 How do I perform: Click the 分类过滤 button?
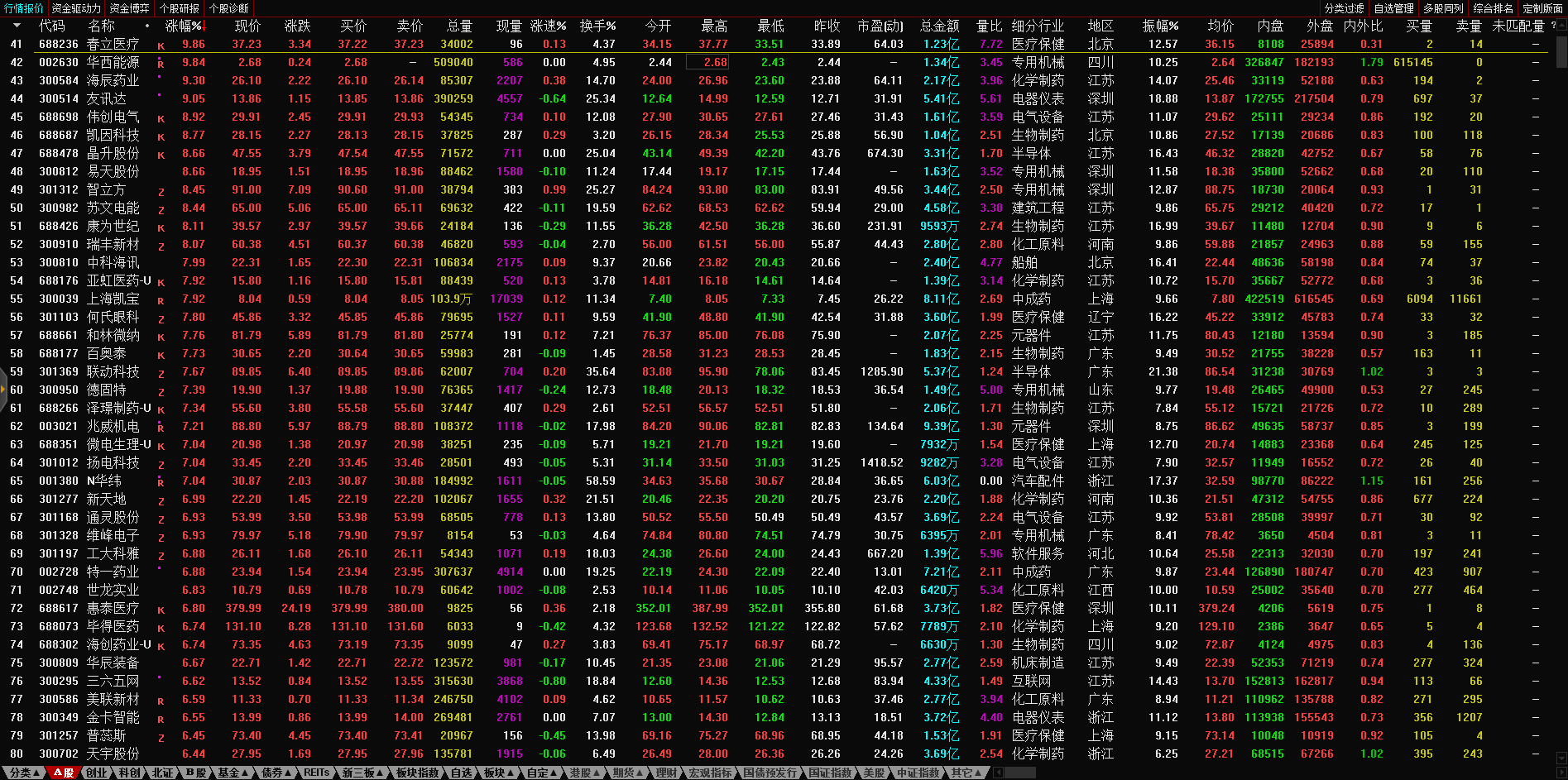coord(1344,8)
